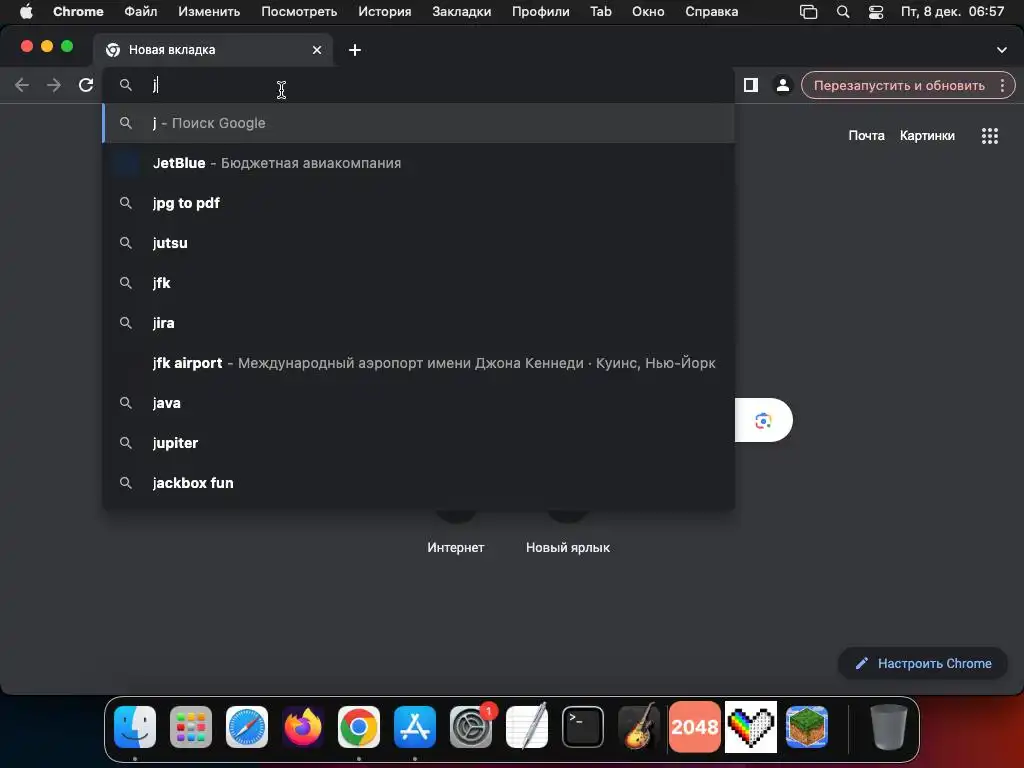This screenshot has width=1024, height=768.
Task: Open the rainbow heart pixel app
Action: (x=750, y=726)
